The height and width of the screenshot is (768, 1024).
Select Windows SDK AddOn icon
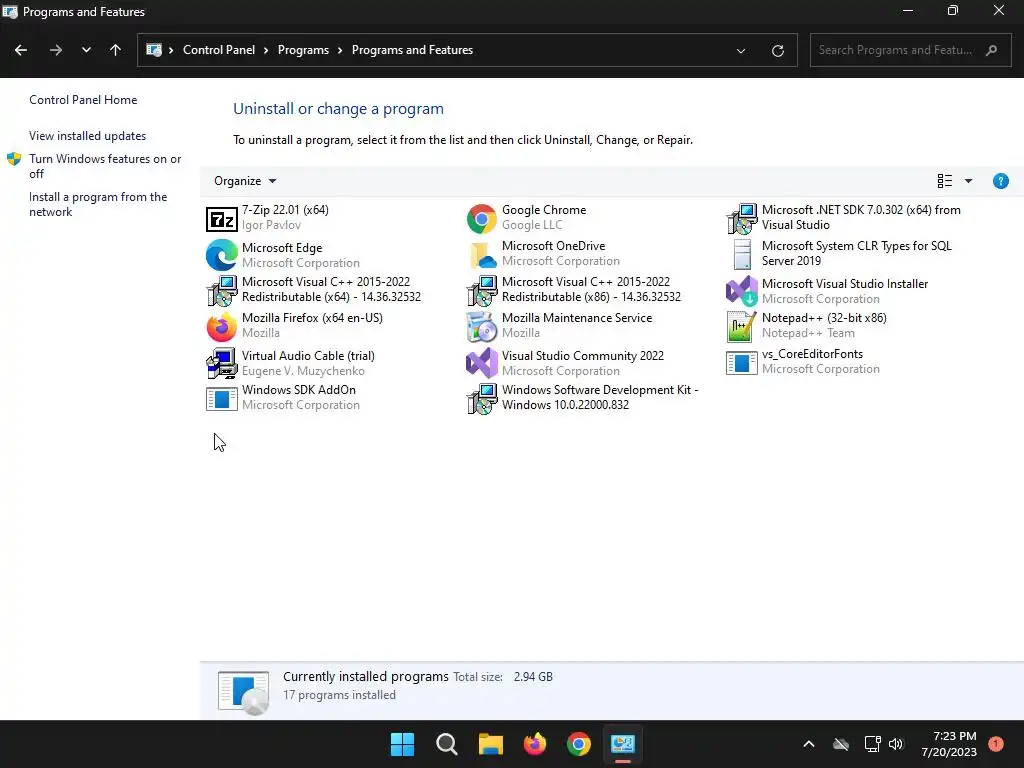point(221,398)
